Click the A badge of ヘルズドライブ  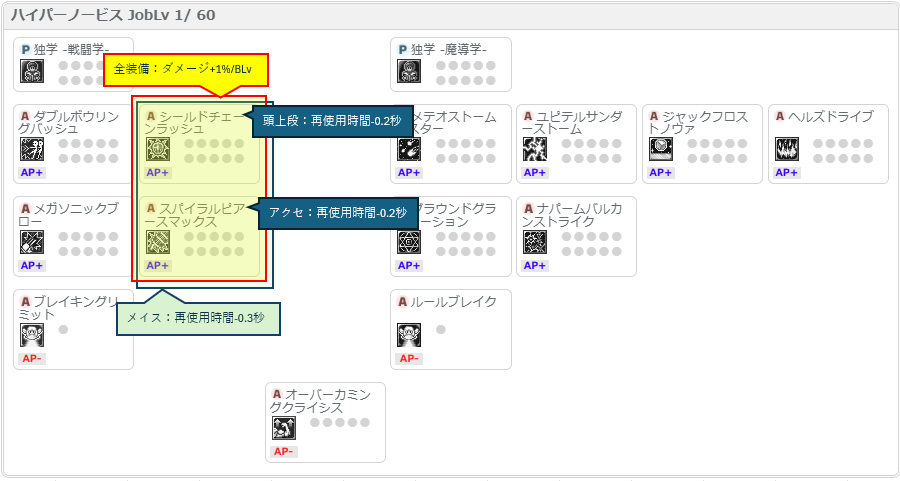[779, 117]
